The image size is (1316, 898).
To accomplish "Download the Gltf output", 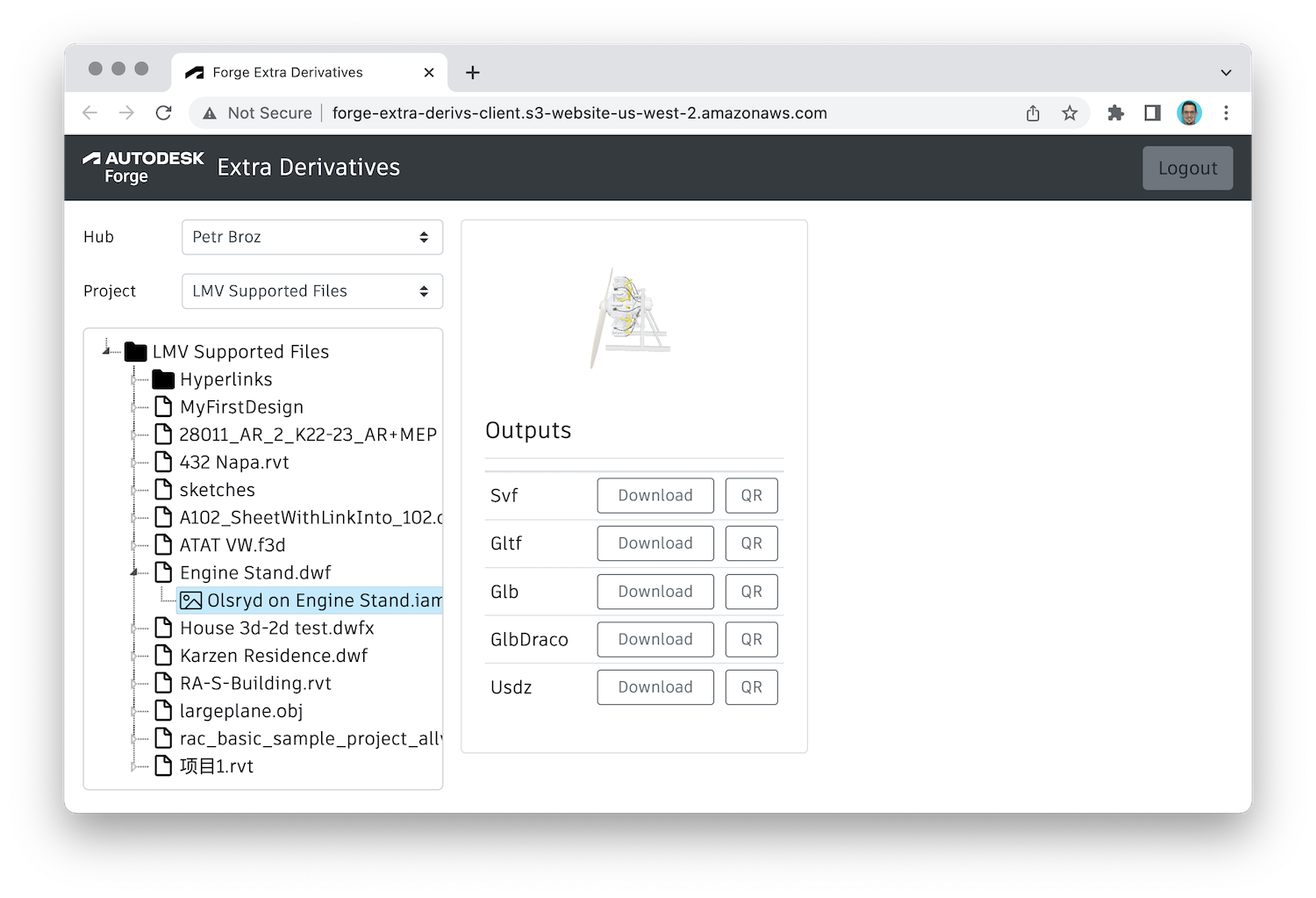I will tap(655, 543).
